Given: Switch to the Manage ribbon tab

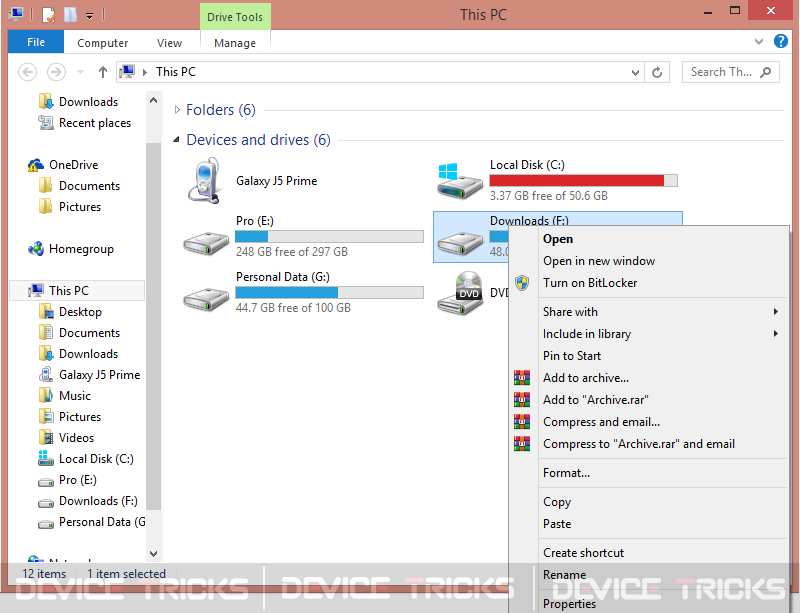Looking at the screenshot, I should pyautogui.click(x=235, y=43).
